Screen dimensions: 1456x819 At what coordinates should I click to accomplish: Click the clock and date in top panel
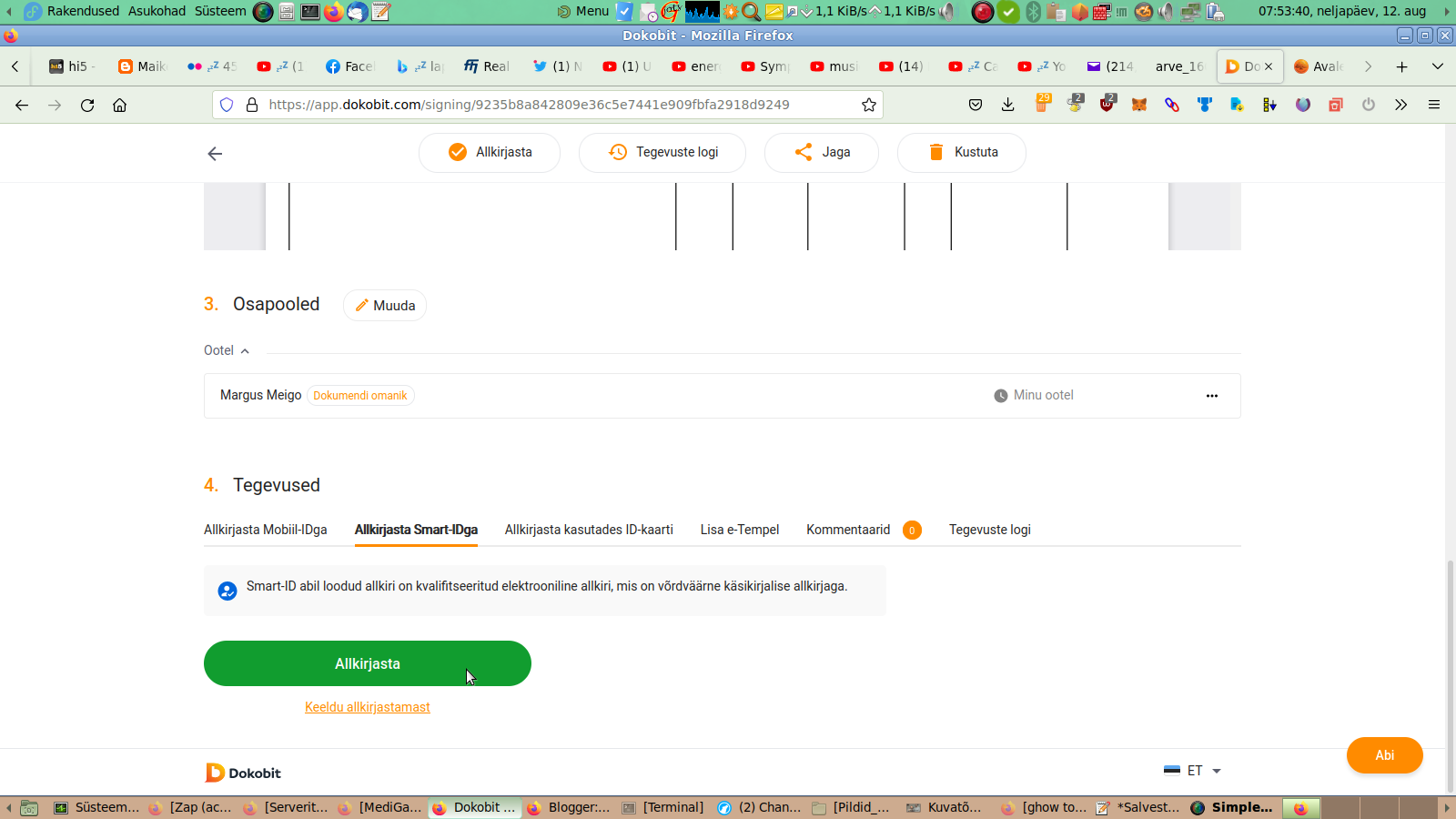click(1342, 11)
